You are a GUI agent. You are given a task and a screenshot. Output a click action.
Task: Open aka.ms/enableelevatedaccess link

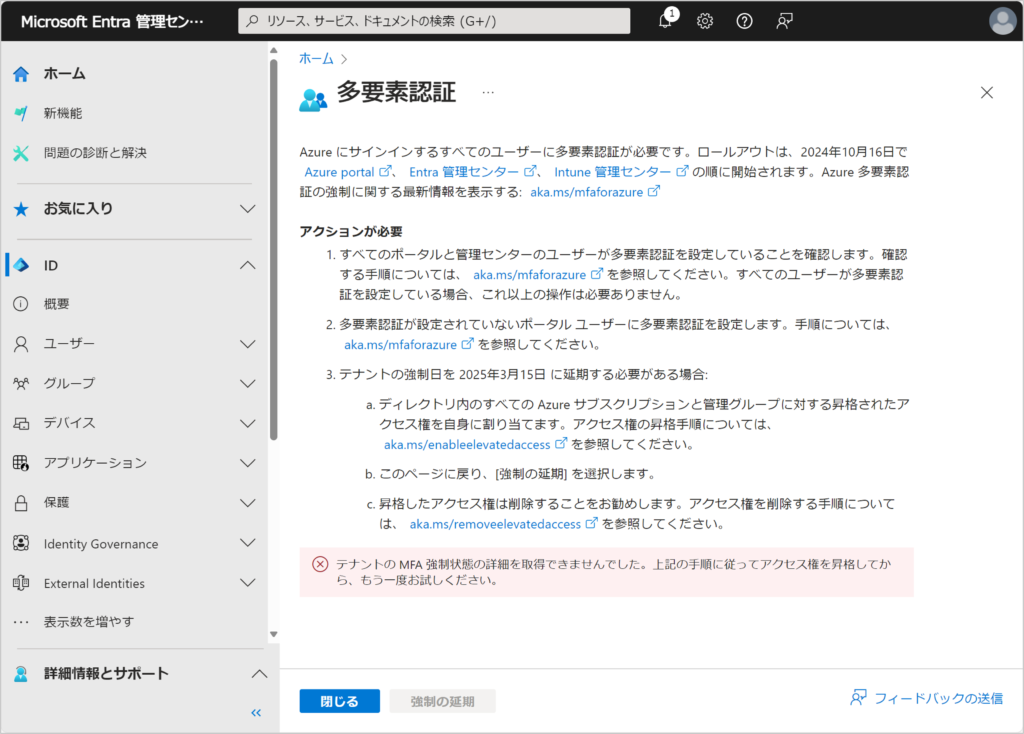pyautogui.click(x=475, y=445)
